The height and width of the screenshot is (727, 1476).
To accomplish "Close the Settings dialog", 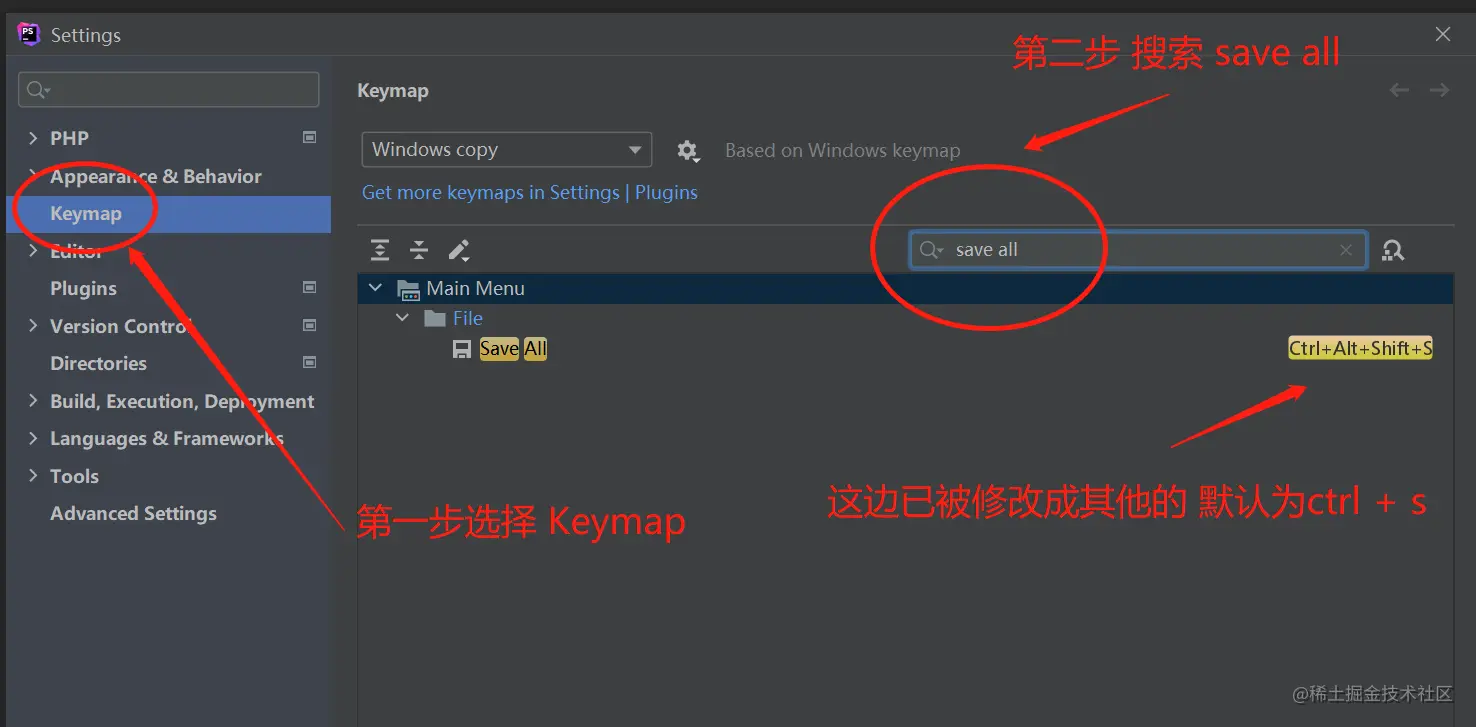I will 1443,34.
